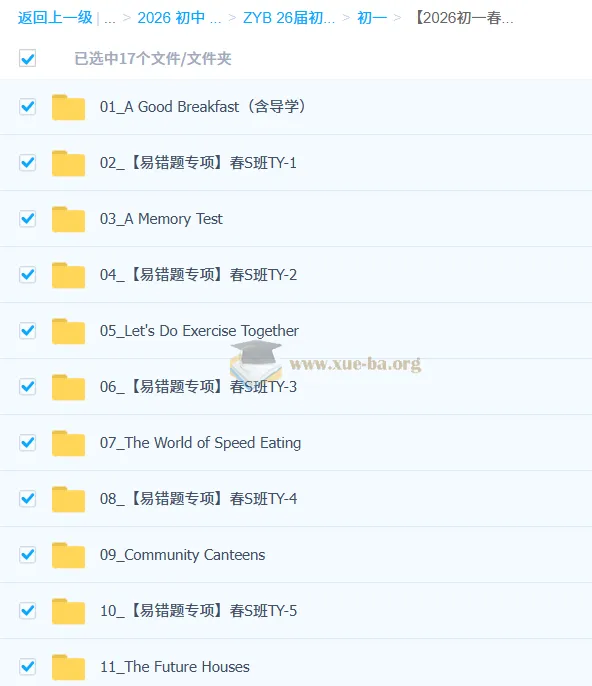
Task: Click the 已选中17个文件/文件夹 selection label
Action: [153, 59]
